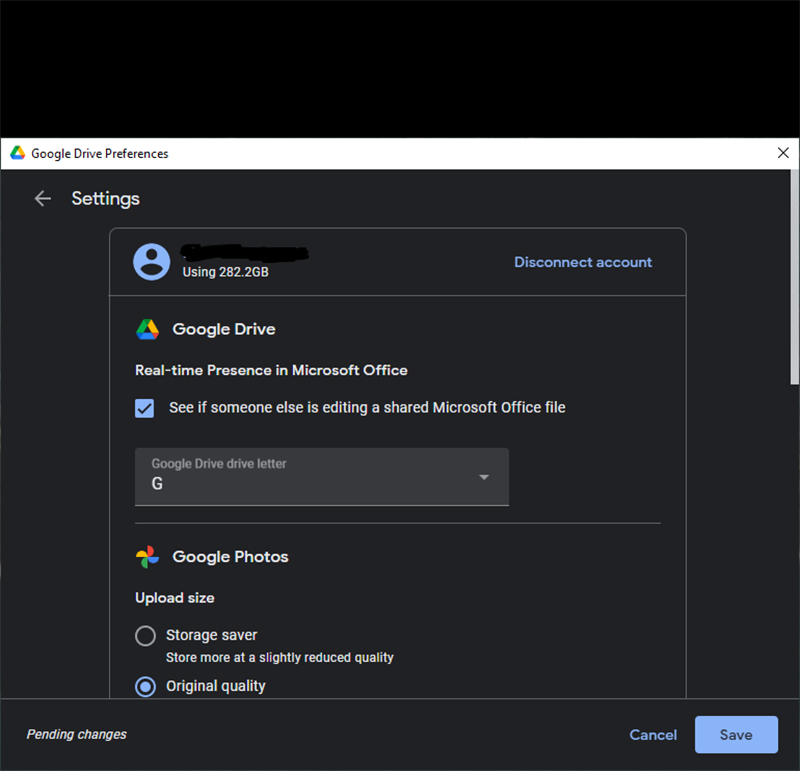Select the Storage saver upload option
The width and height of the screenshot is (800, 771).
[x=146, y=636]
